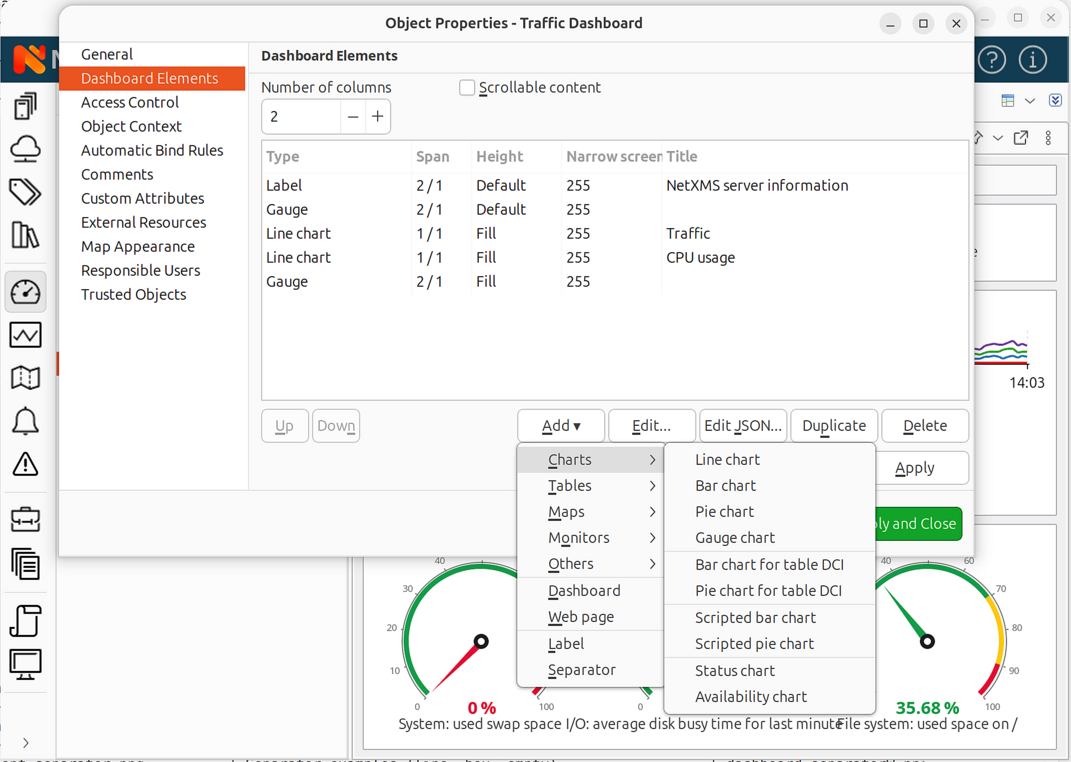Select the cloud perspective icon in sidebar
The height and width of the screenshot is (762, 1071).
pos(25,147)
